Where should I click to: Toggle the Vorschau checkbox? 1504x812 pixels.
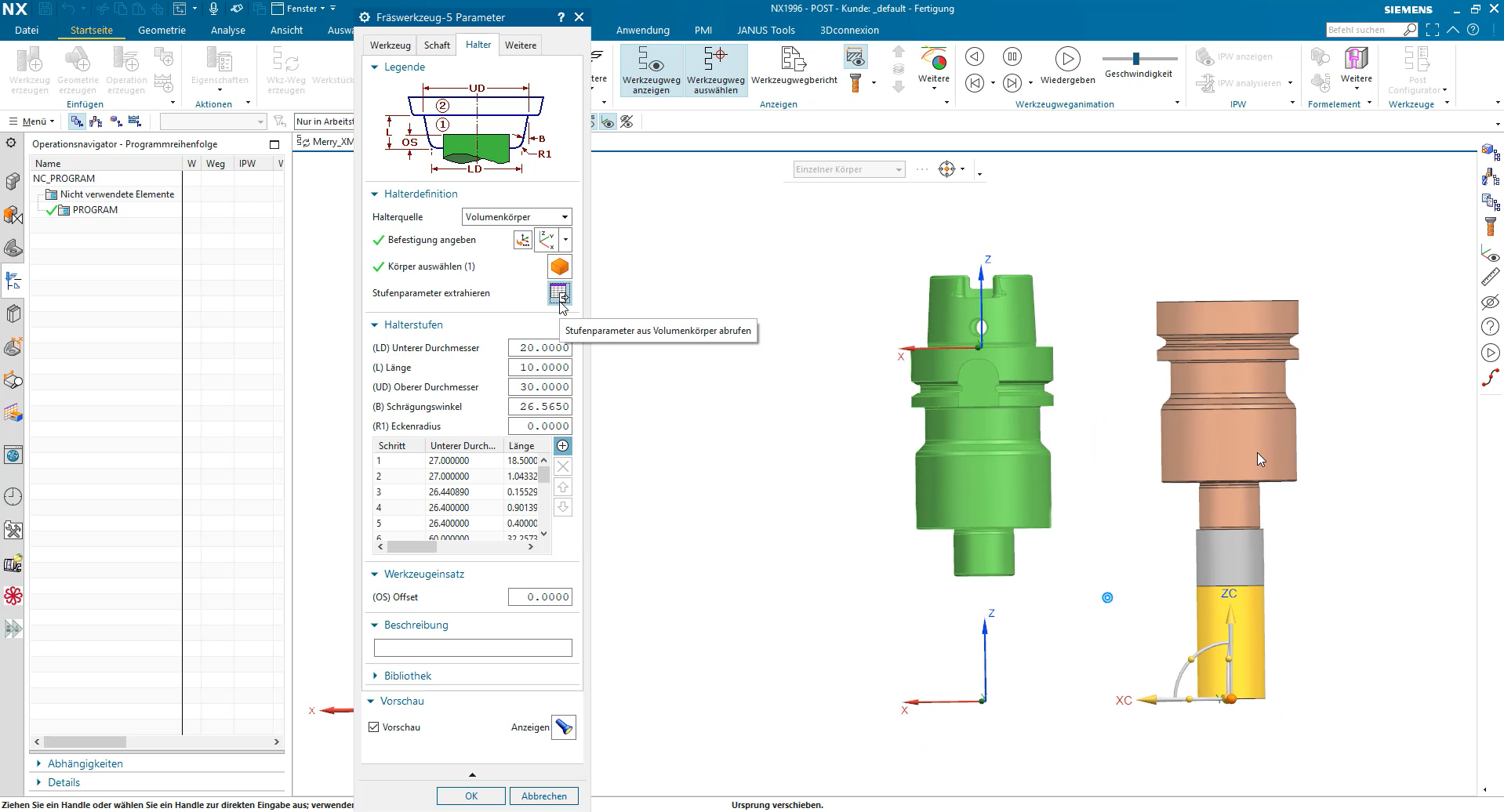(x=374, y=727)
